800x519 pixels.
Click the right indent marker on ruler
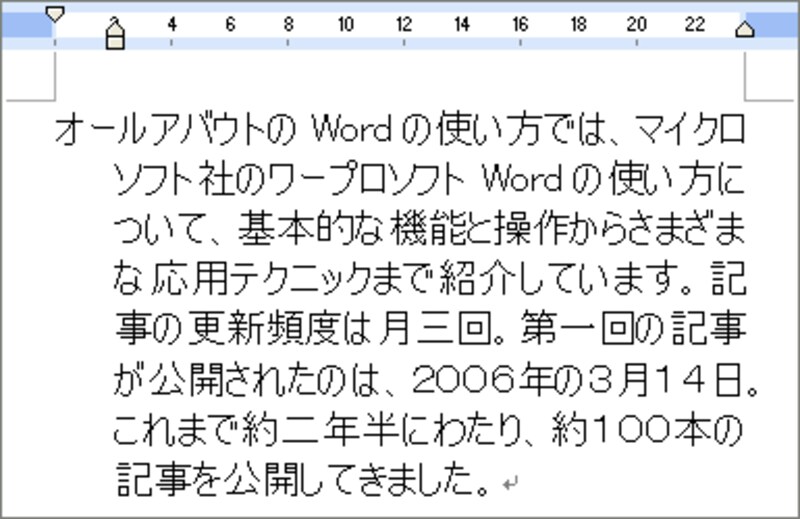(745, 29)
